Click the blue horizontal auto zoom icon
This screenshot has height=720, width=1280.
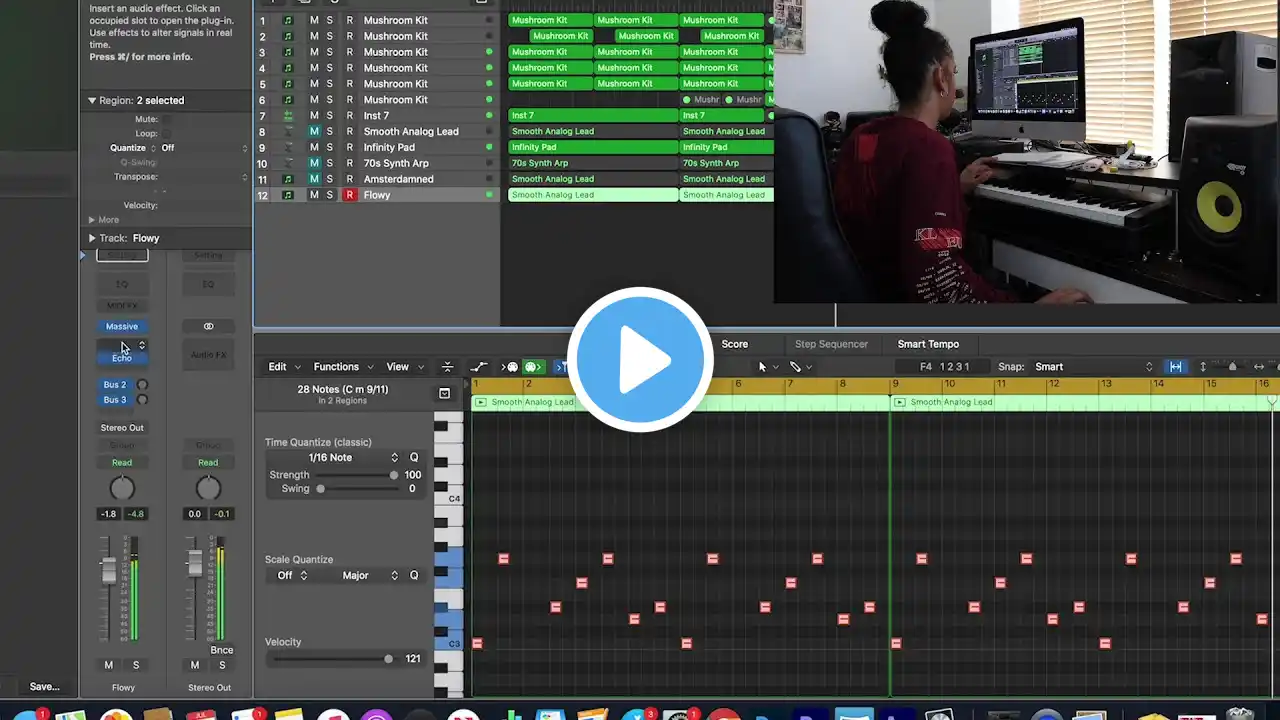[x=1176, y=367]
